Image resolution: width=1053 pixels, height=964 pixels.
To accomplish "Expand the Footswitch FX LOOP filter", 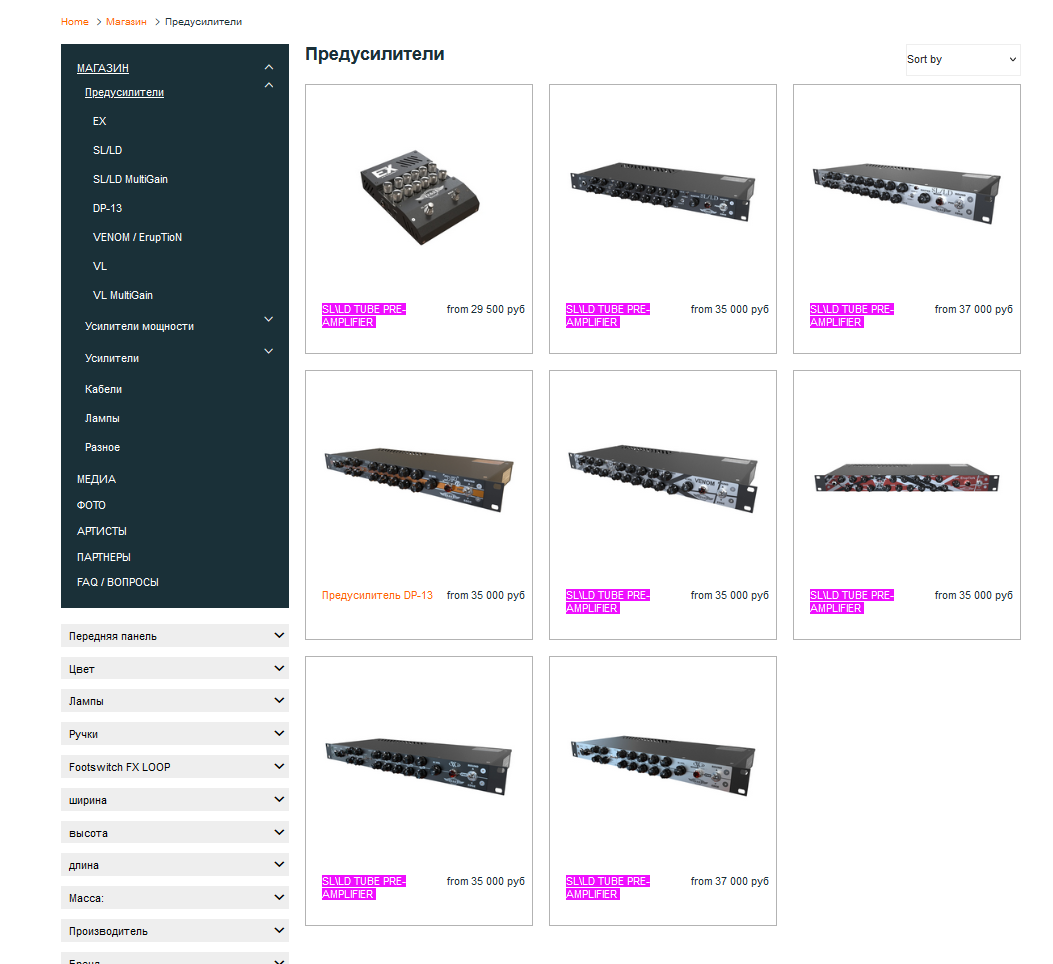I will coord(175,766).
